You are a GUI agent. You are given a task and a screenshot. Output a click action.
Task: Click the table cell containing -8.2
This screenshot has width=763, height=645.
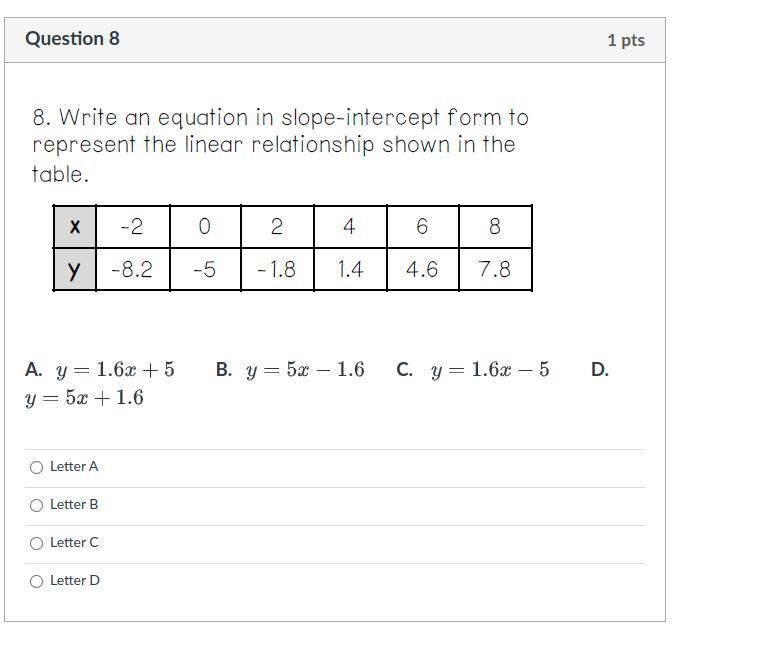tap(132, 270)
